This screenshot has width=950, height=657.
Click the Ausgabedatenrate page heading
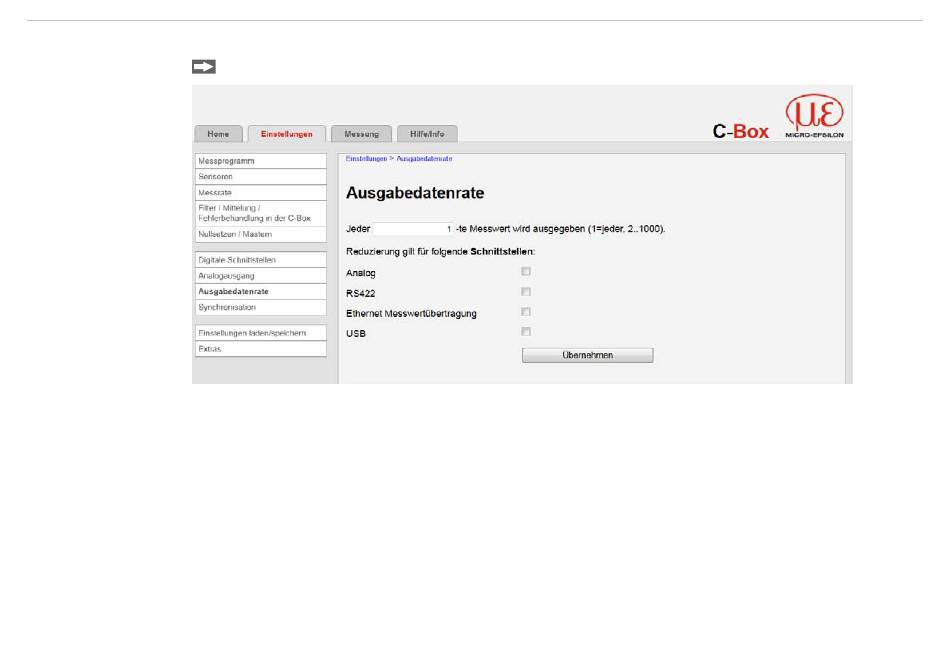415,193
